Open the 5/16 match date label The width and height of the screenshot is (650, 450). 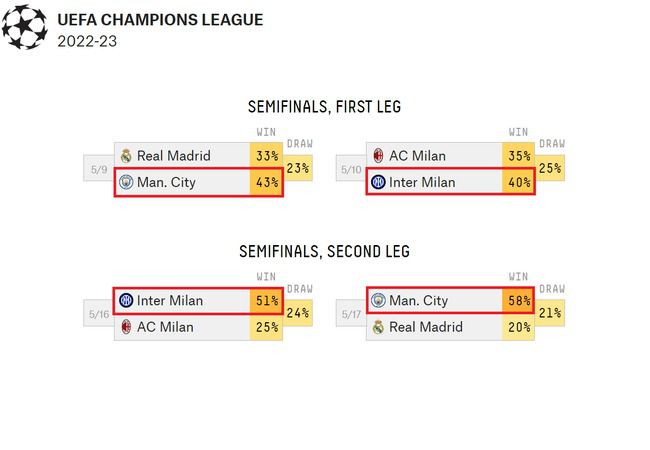coord(99,315)
